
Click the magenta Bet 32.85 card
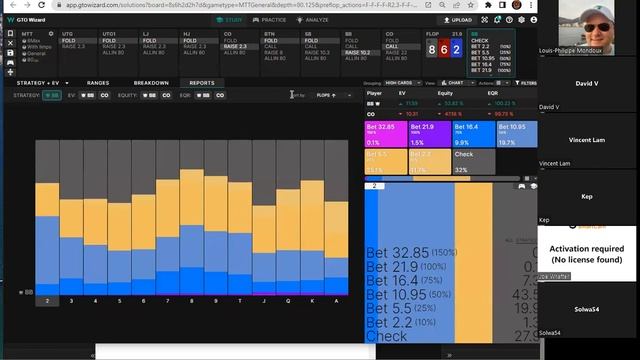pos(386,134)
